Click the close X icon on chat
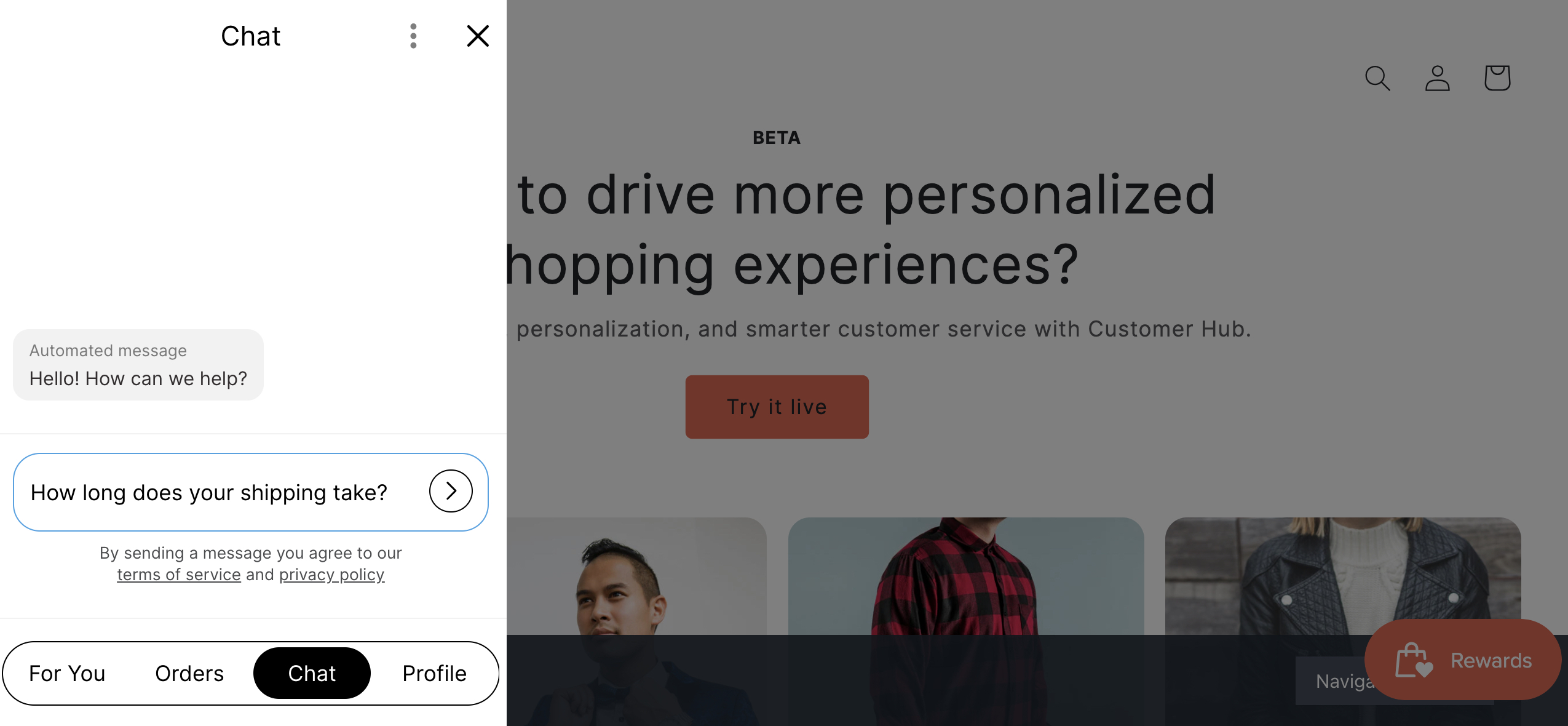 (478, 35)
